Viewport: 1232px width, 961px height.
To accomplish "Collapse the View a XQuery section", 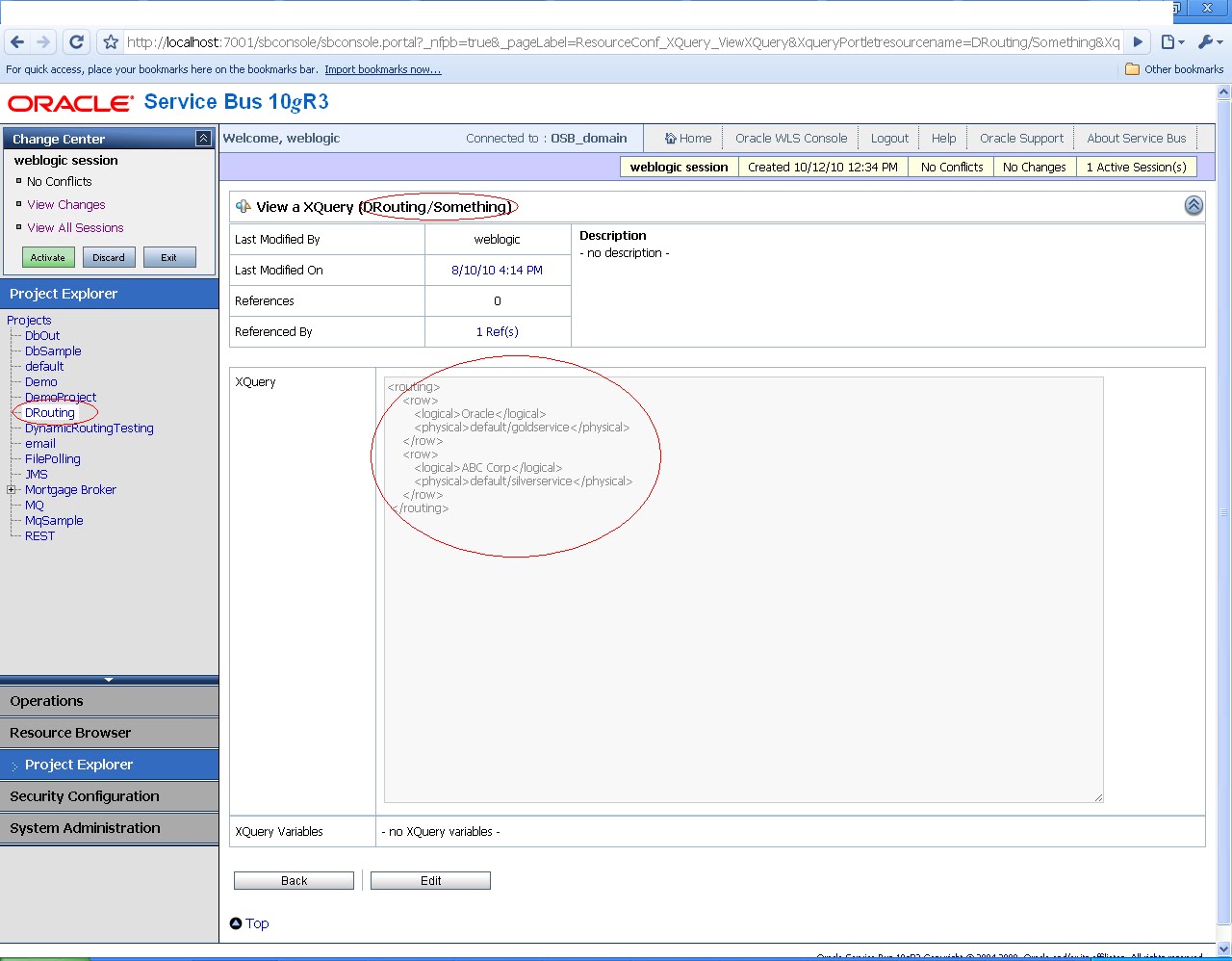I will pos(1193,205).
